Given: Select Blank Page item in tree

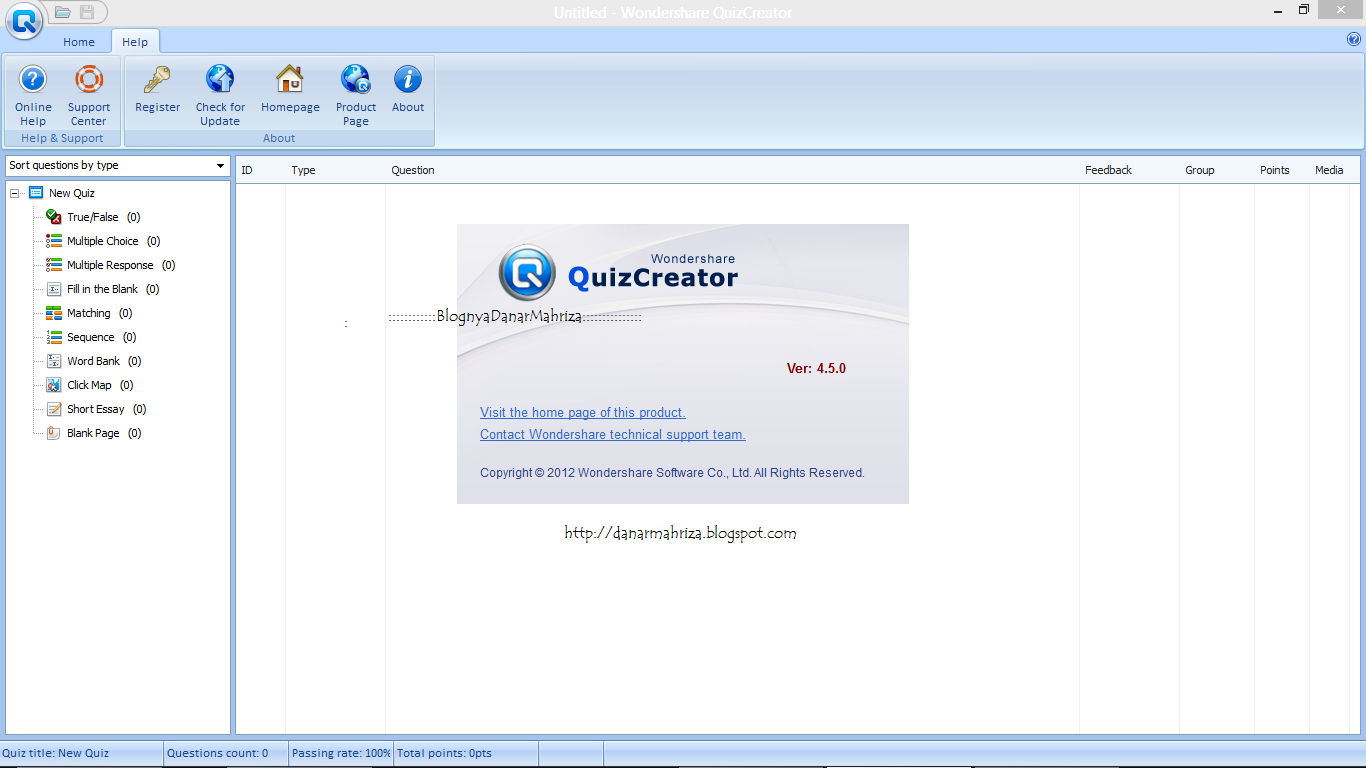Looking at the screenshot, I should pos(93,433).
